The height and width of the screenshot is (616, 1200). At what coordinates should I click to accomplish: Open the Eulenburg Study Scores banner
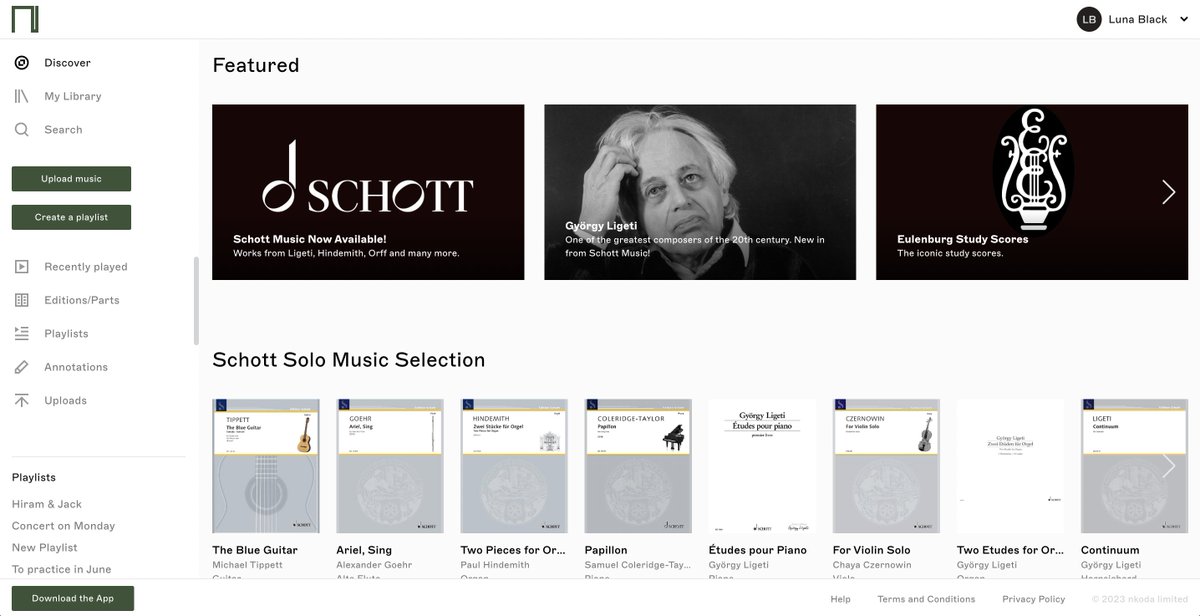(1032, 192)
